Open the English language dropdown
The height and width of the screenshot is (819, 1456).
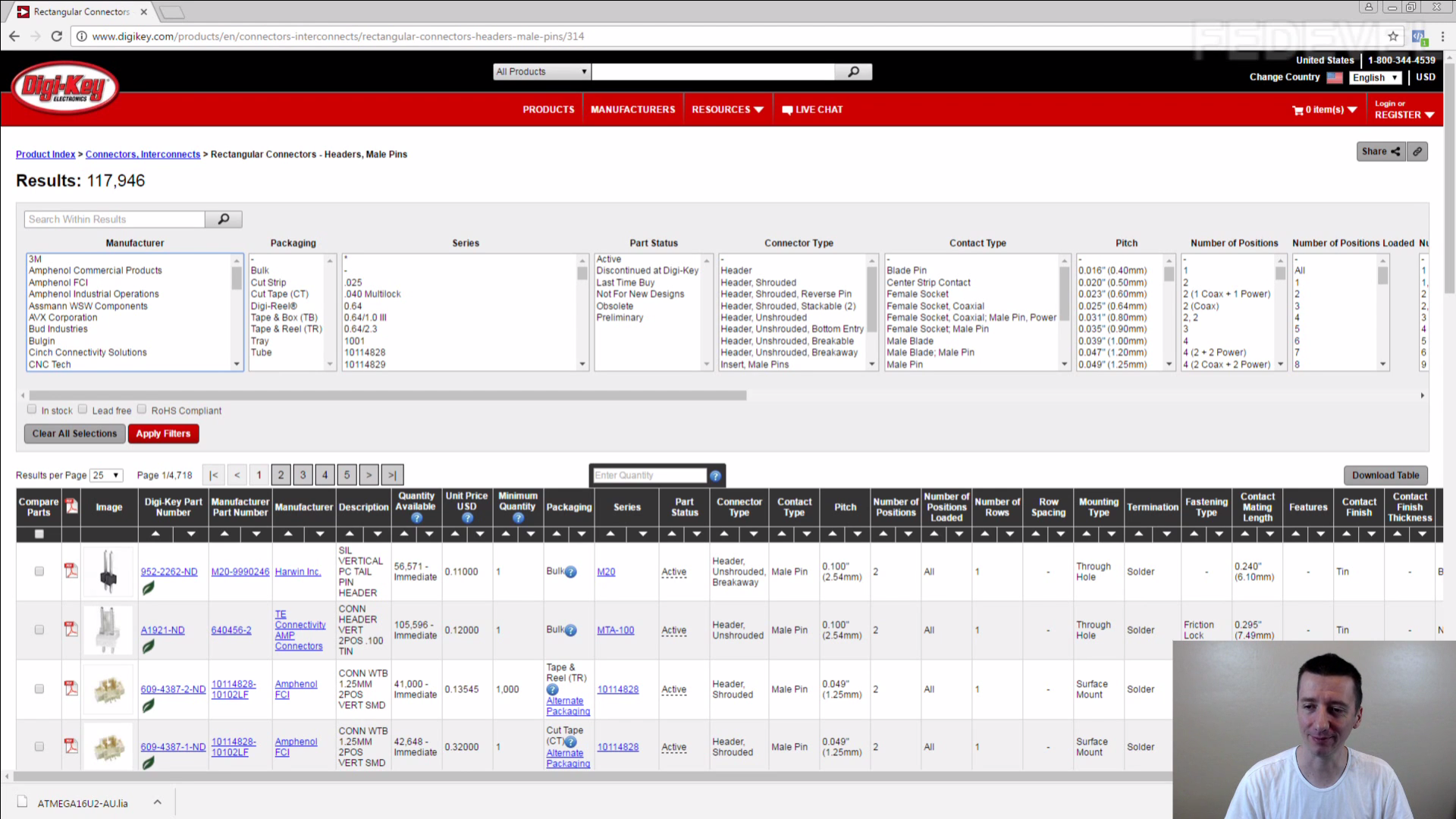coord(1375,77)
